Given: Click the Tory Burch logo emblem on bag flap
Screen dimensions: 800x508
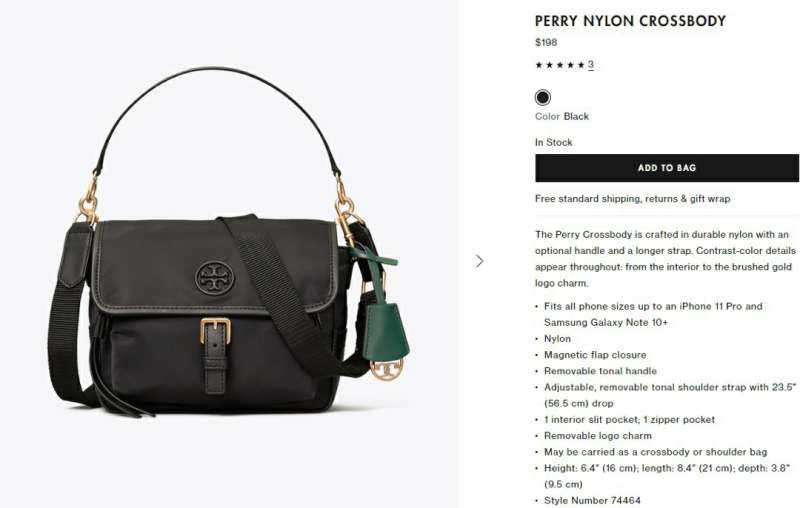Looking at the screenshot, I should click(214, 278).
